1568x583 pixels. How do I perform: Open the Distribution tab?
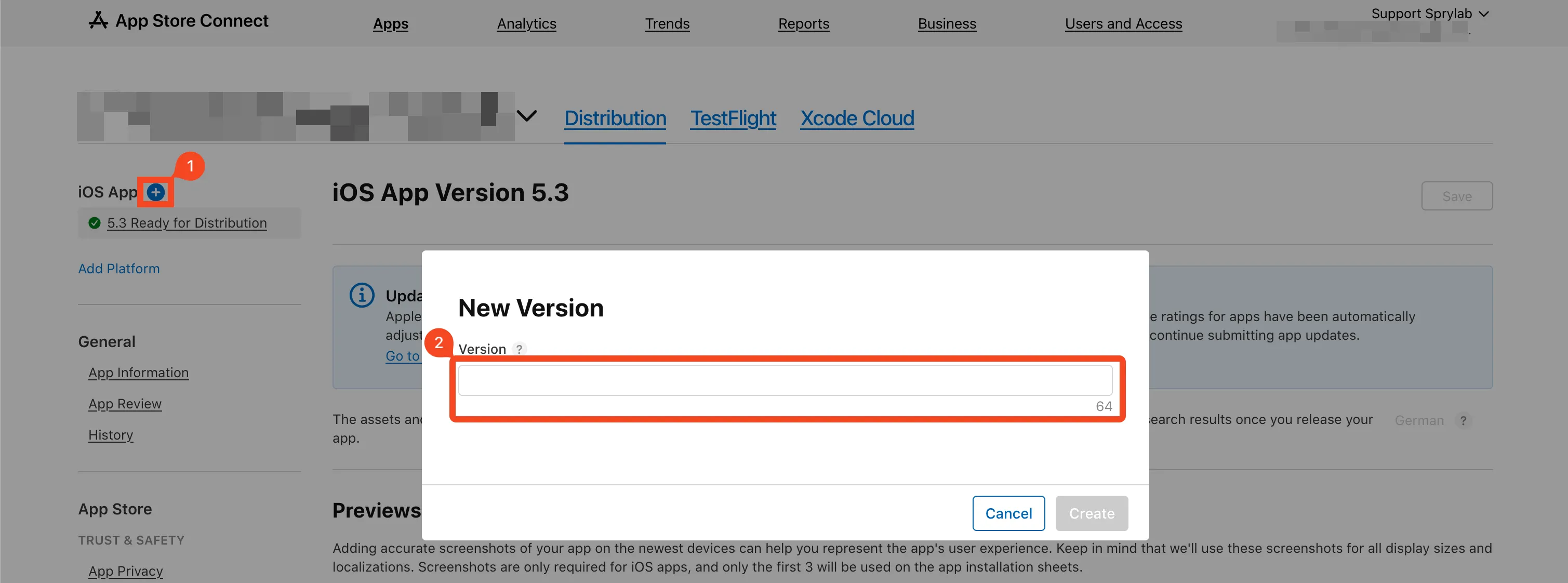pos(615,118)
